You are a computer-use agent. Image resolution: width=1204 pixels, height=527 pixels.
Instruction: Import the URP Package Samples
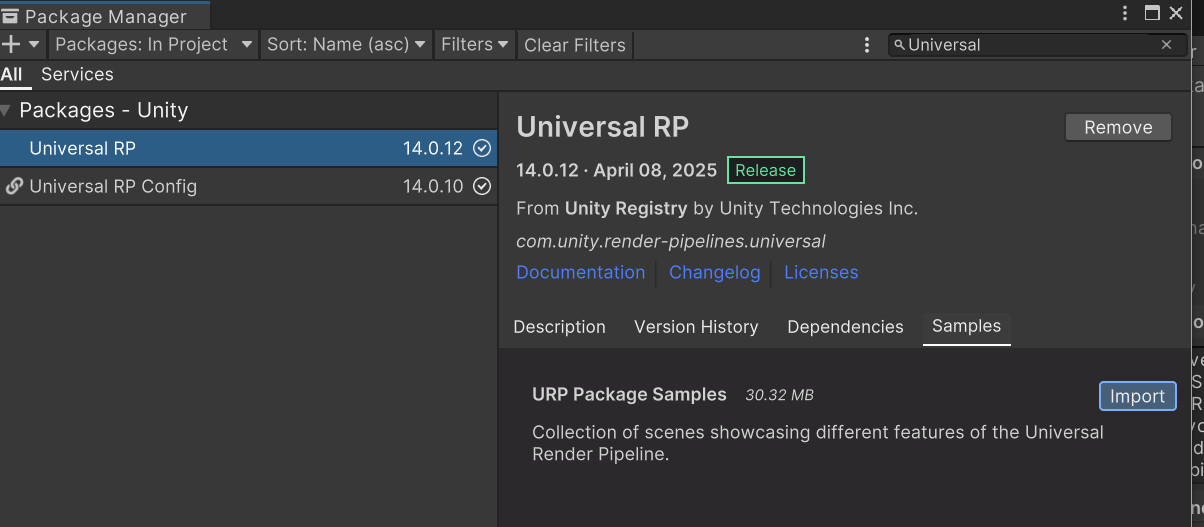(x=1137, y=396)
